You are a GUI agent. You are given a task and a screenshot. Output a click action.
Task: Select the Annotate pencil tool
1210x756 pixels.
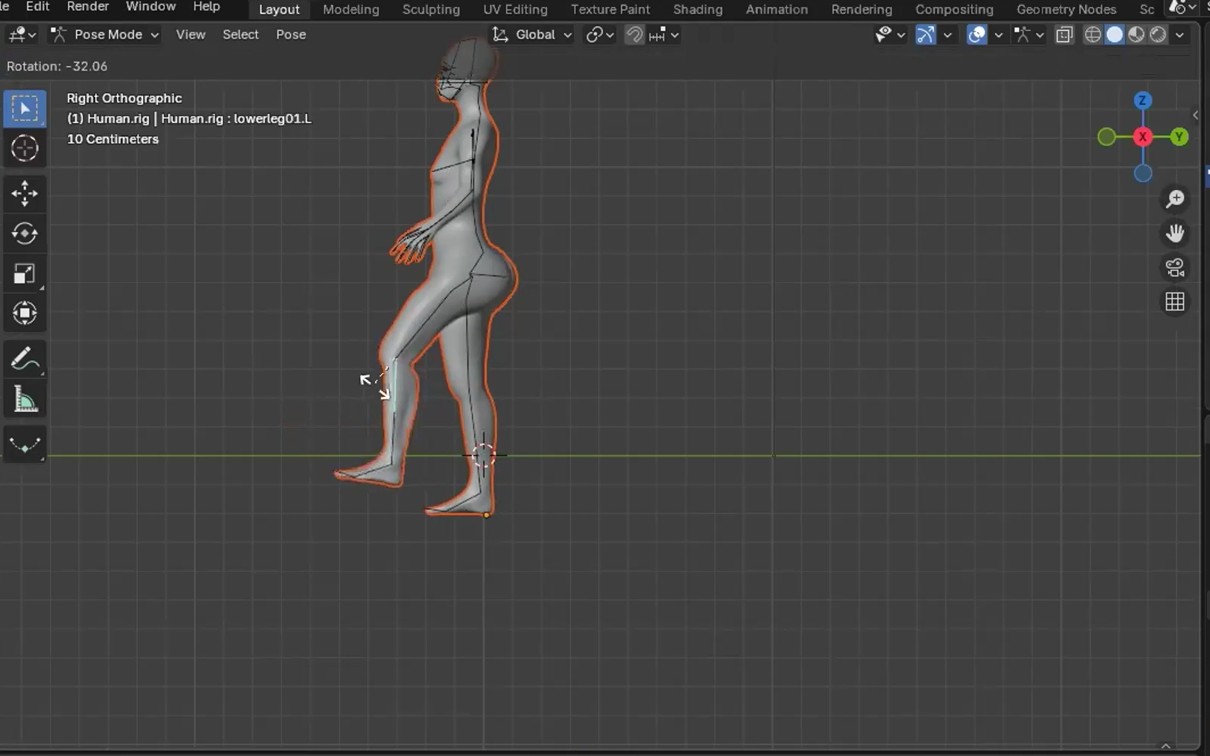(25, 359)
